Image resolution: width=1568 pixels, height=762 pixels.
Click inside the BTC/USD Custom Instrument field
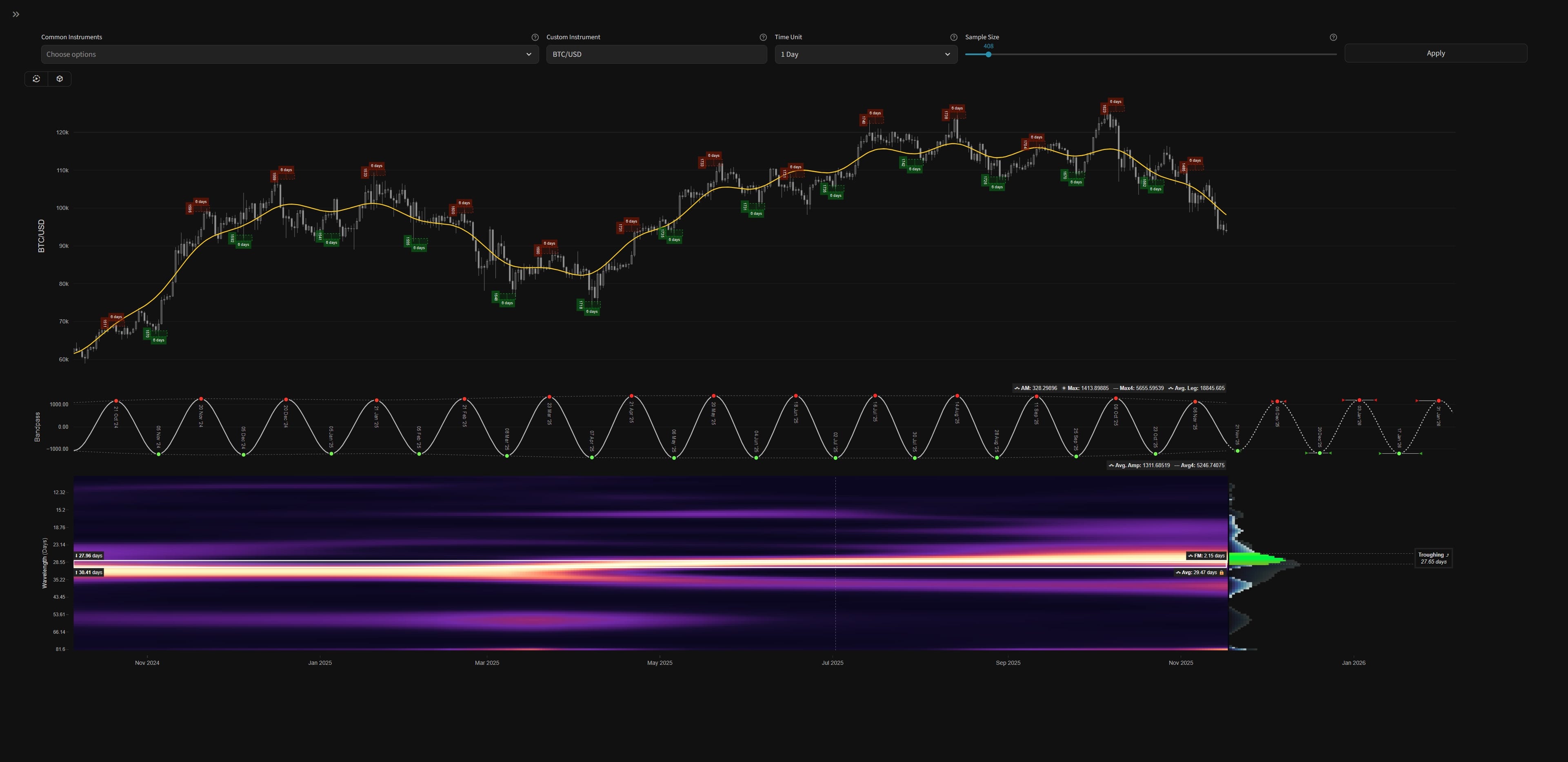[656, 54]
